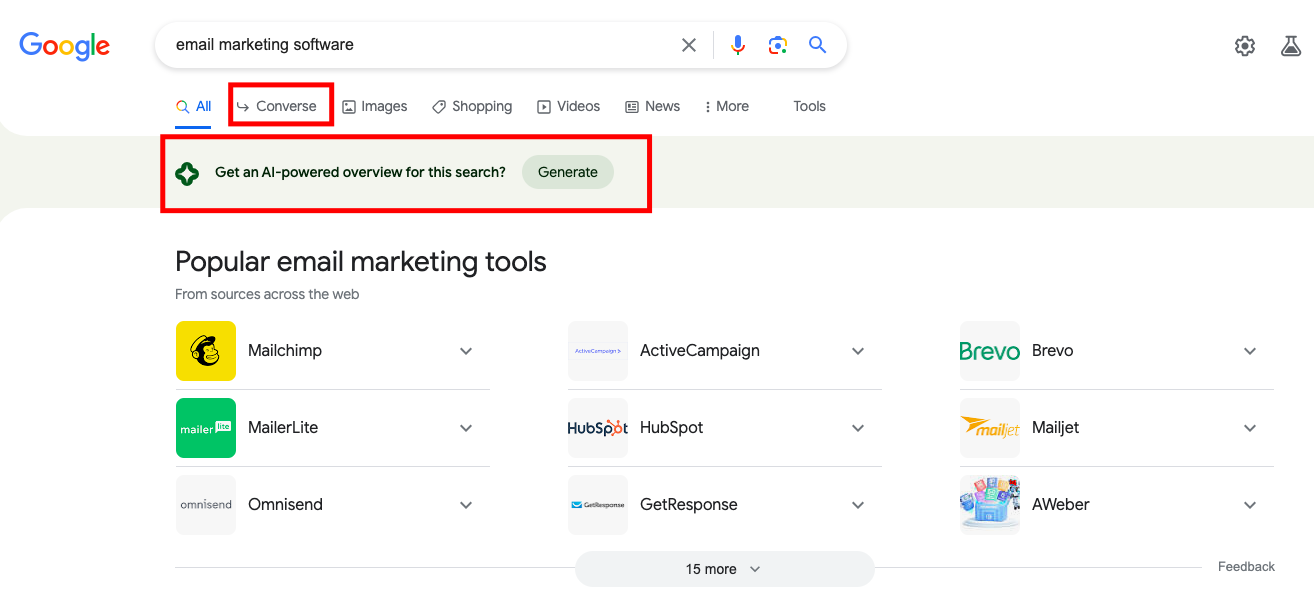The width and height of the screenshot is (1314, 615).
Task: Show 15 more email tools
Action: (x=724, y=569)
